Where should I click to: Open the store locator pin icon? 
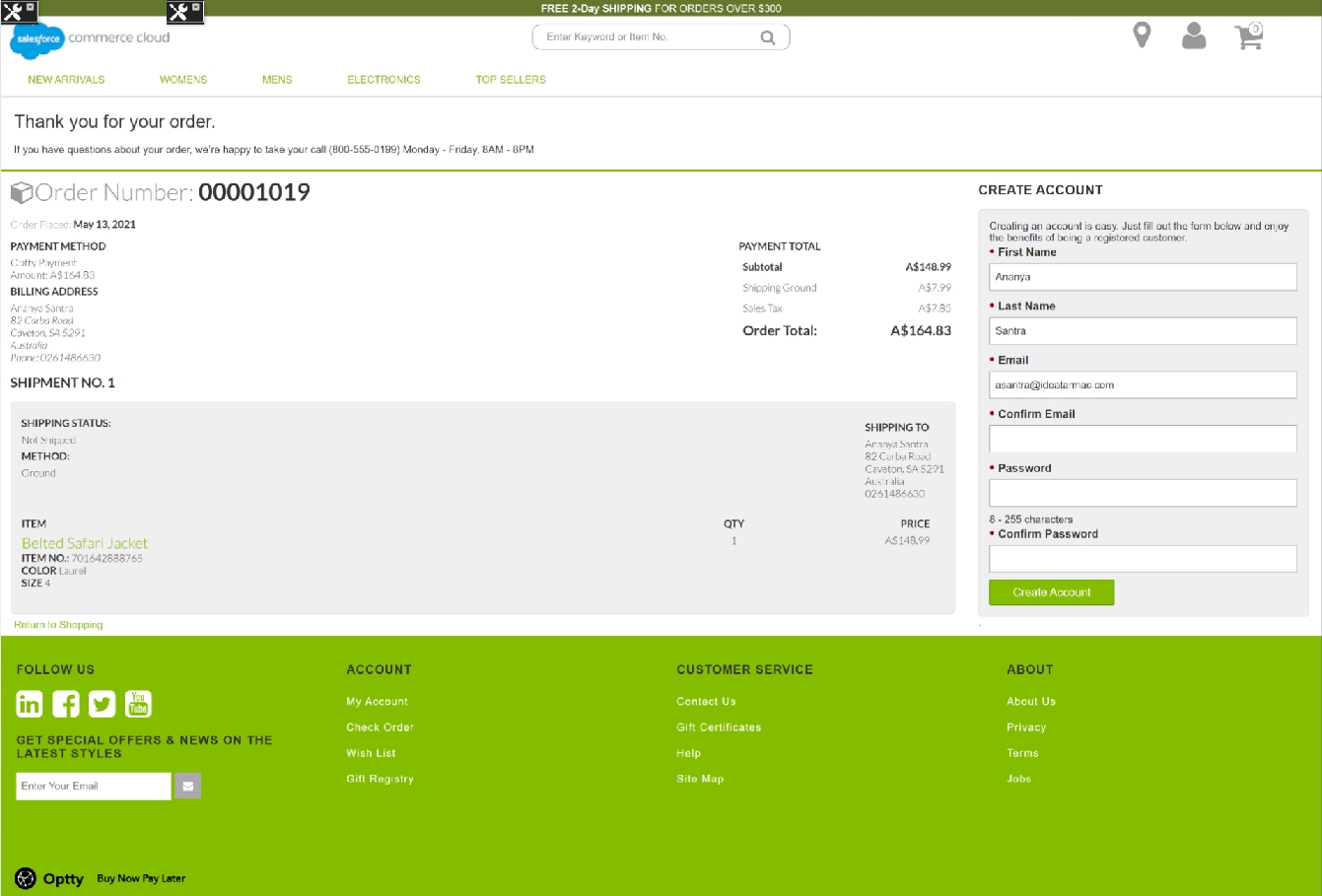(x=1142, y=34)
